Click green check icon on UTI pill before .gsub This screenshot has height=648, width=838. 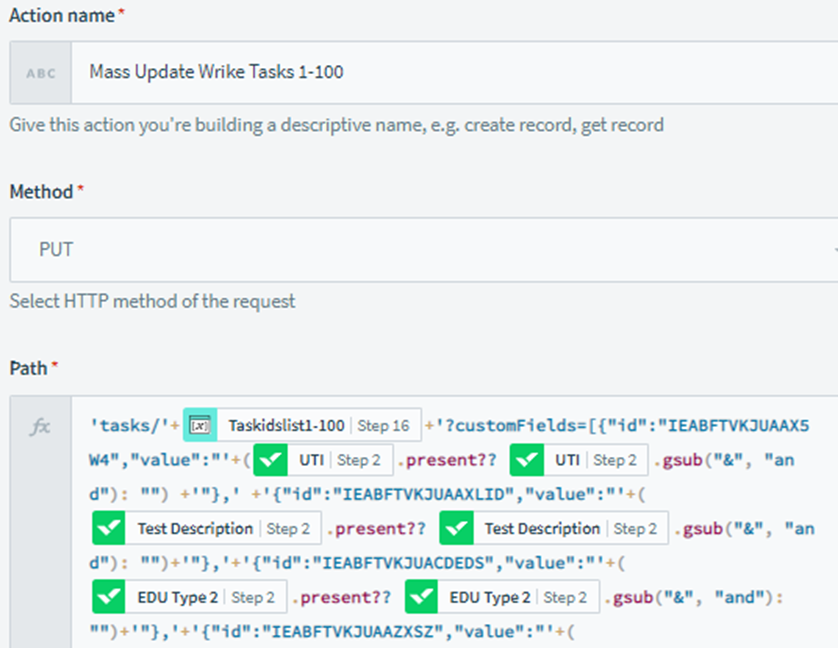(527, 460)
